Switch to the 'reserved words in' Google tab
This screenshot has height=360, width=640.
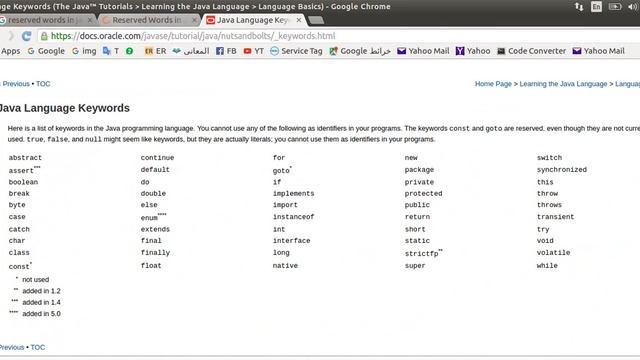(x=45, y=20)
